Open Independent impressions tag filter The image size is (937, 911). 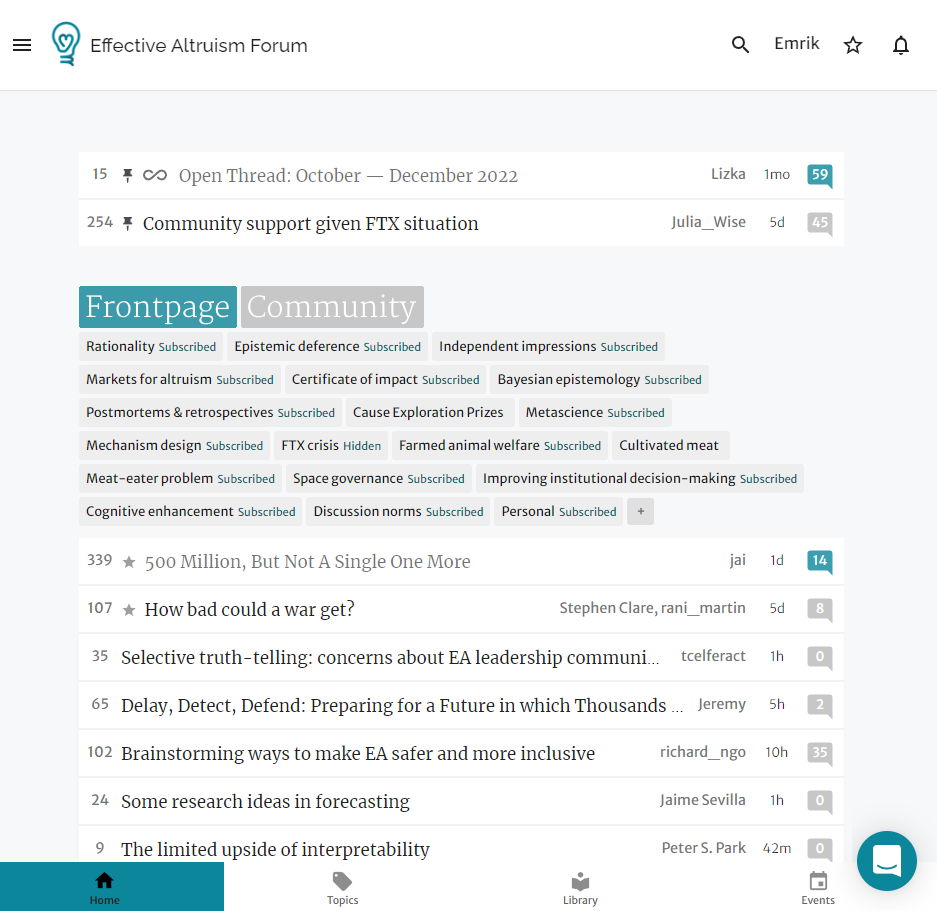pyautogui.click(x=548, y=347)
